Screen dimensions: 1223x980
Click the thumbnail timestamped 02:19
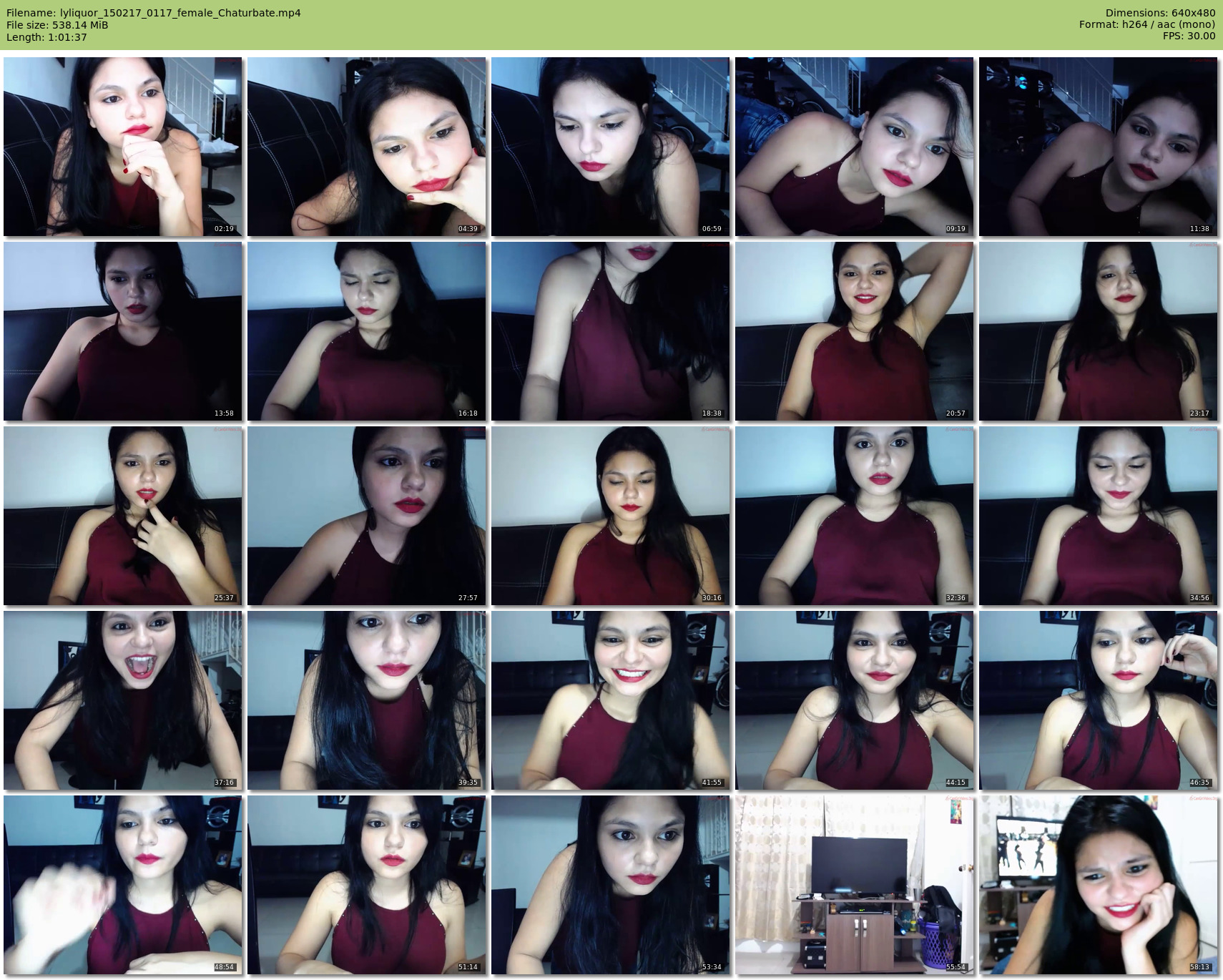[x=122, y=147]
